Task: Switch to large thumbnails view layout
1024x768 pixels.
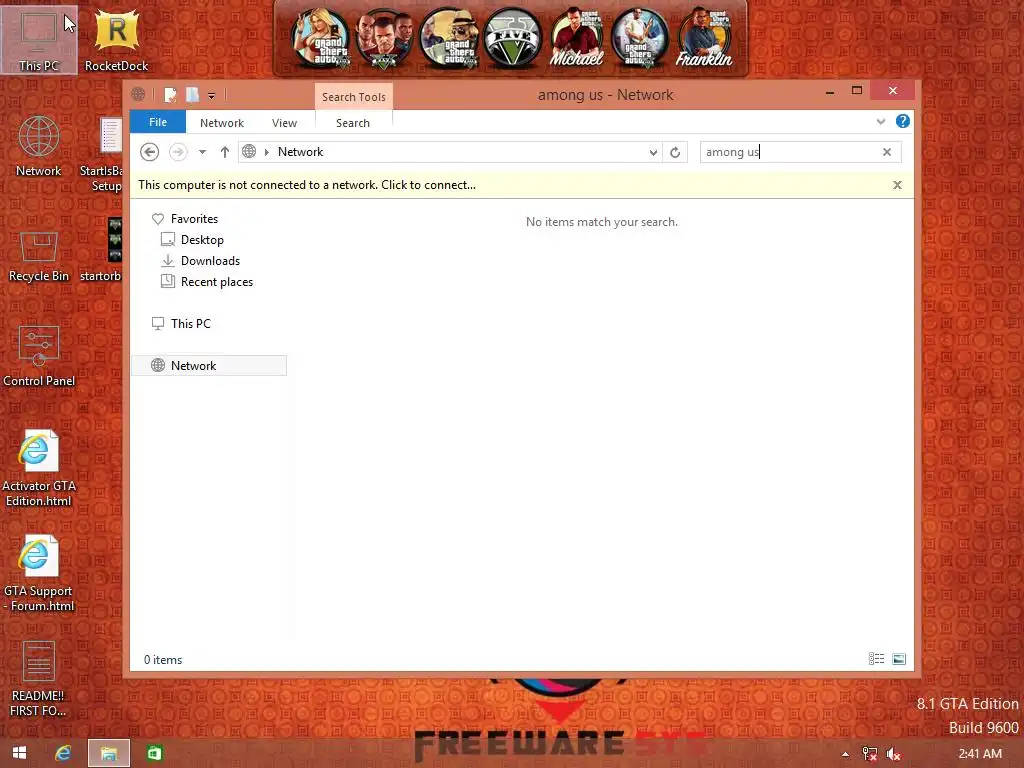Action: 899,659
